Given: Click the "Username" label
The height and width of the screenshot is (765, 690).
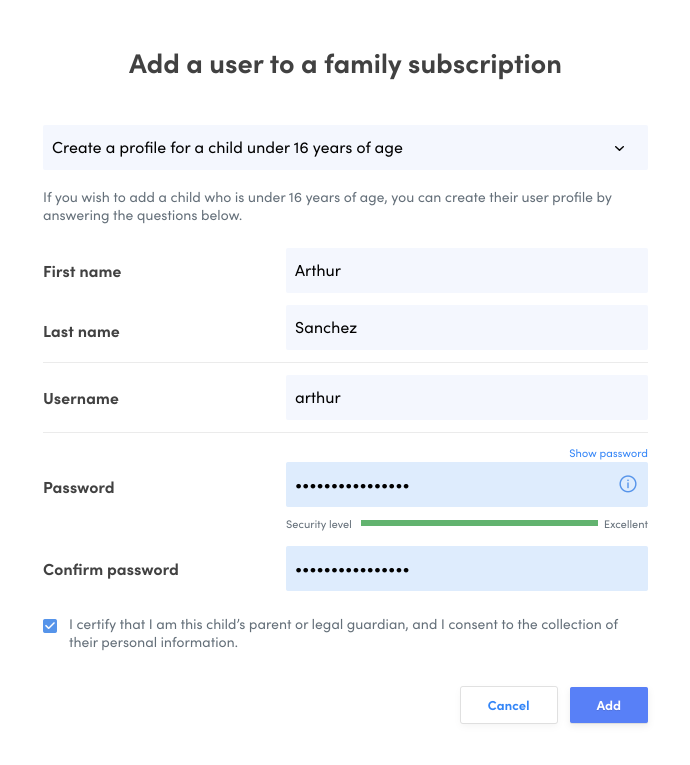Looking at the screenshot, I should pyautogui.click(x=81, y=399).
